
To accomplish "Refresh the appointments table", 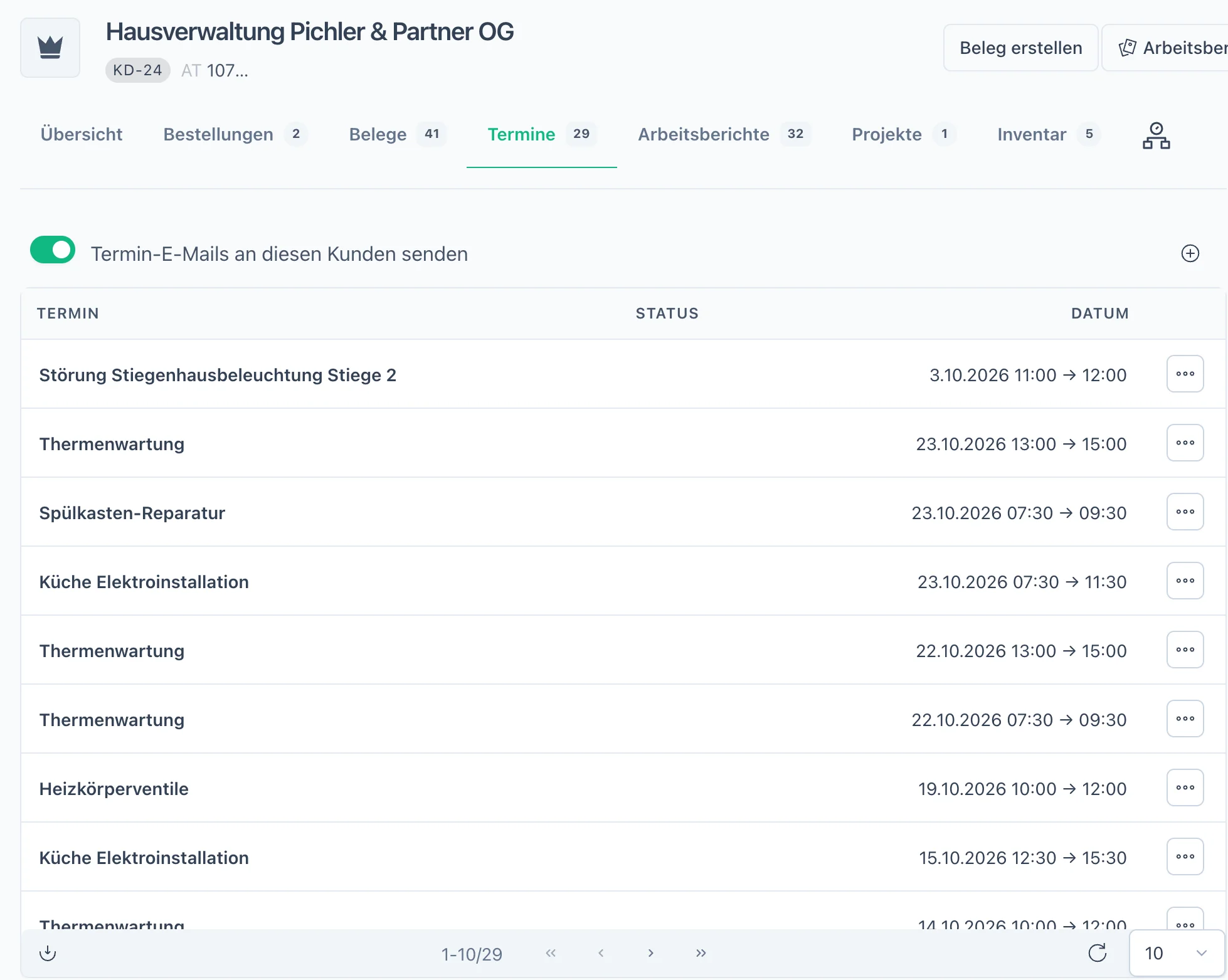I will click(x=1097, y=953).
